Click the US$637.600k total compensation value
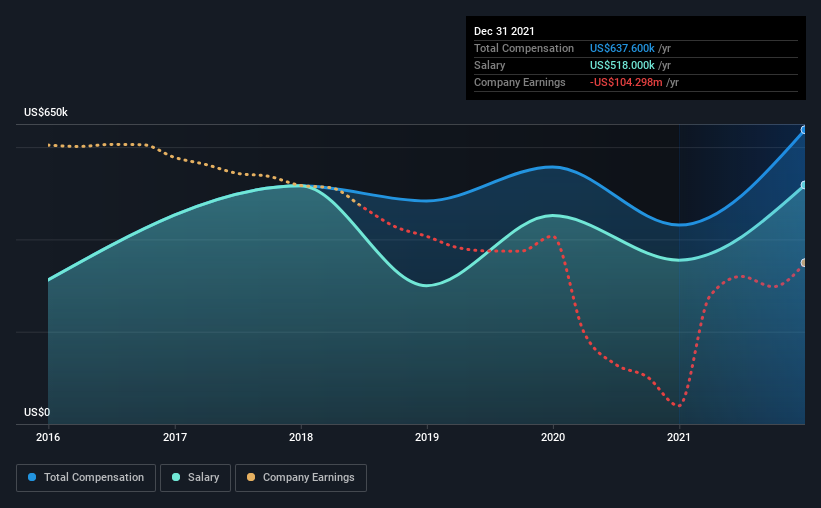Screen dimensions: 821x508 [x=622, y=48]
